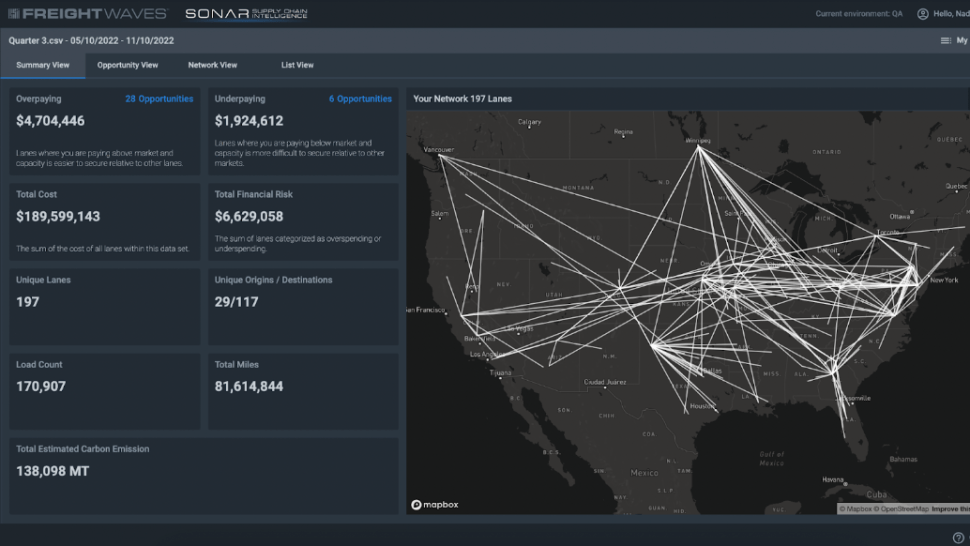Click the Hello user greeting text

[x=951, y=14]
